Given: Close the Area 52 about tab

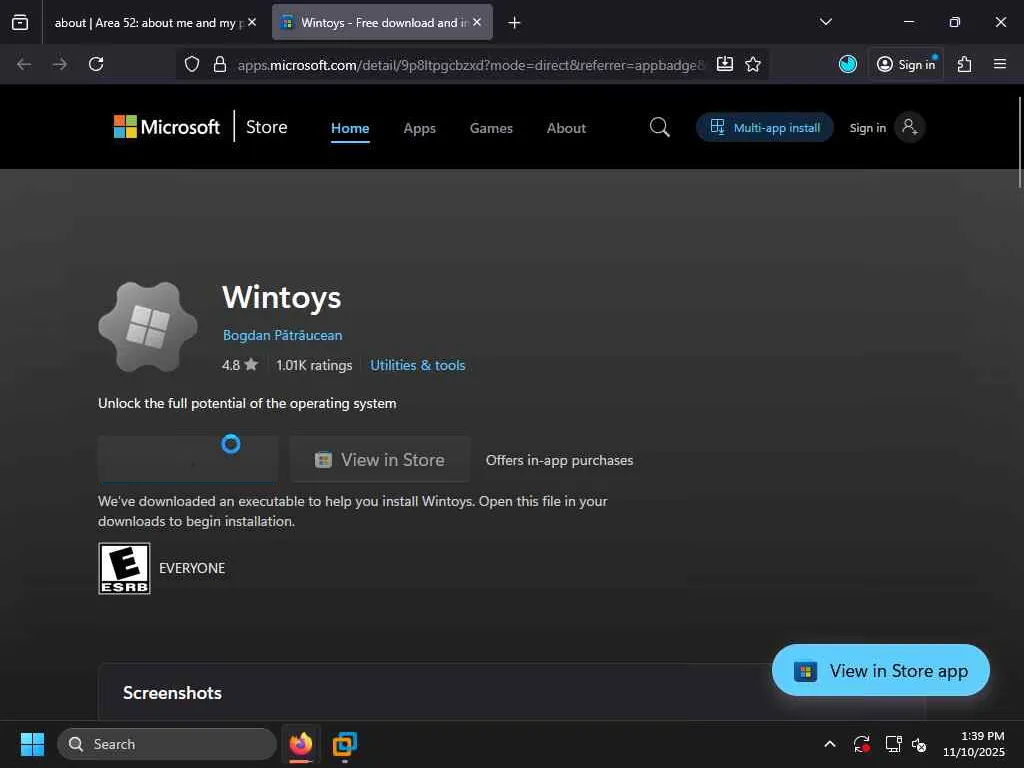Looking at the screenshot, I should point(252,22).
